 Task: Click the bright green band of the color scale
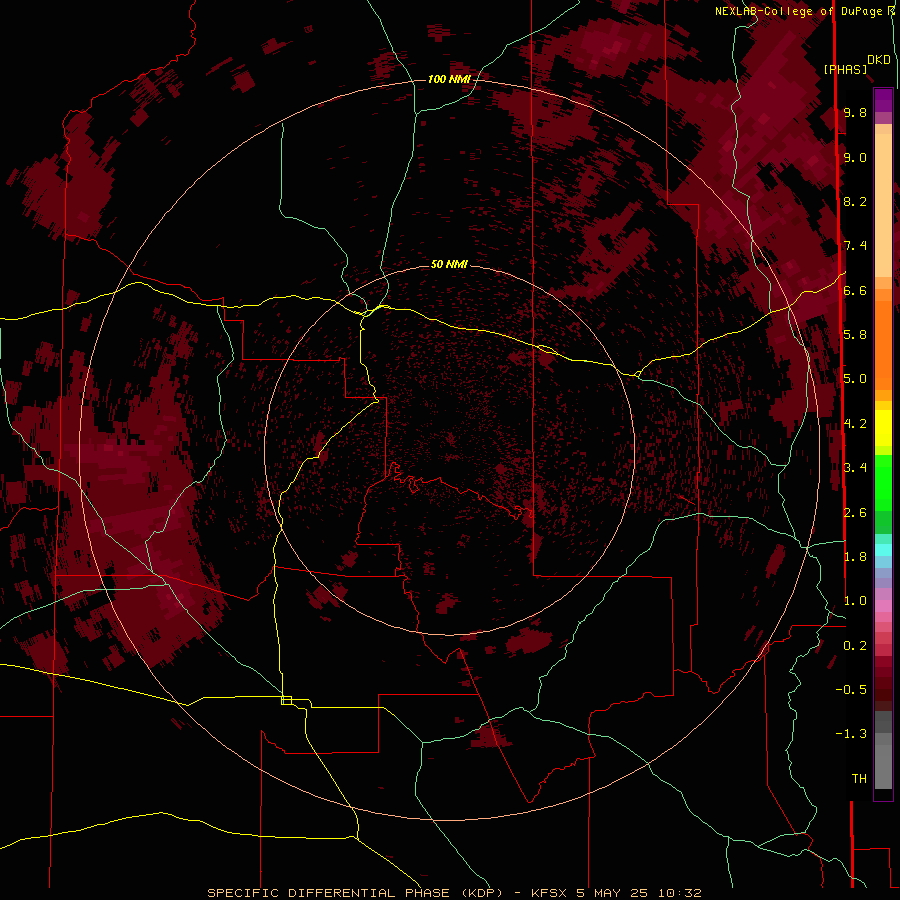click(x=883, y=484)
